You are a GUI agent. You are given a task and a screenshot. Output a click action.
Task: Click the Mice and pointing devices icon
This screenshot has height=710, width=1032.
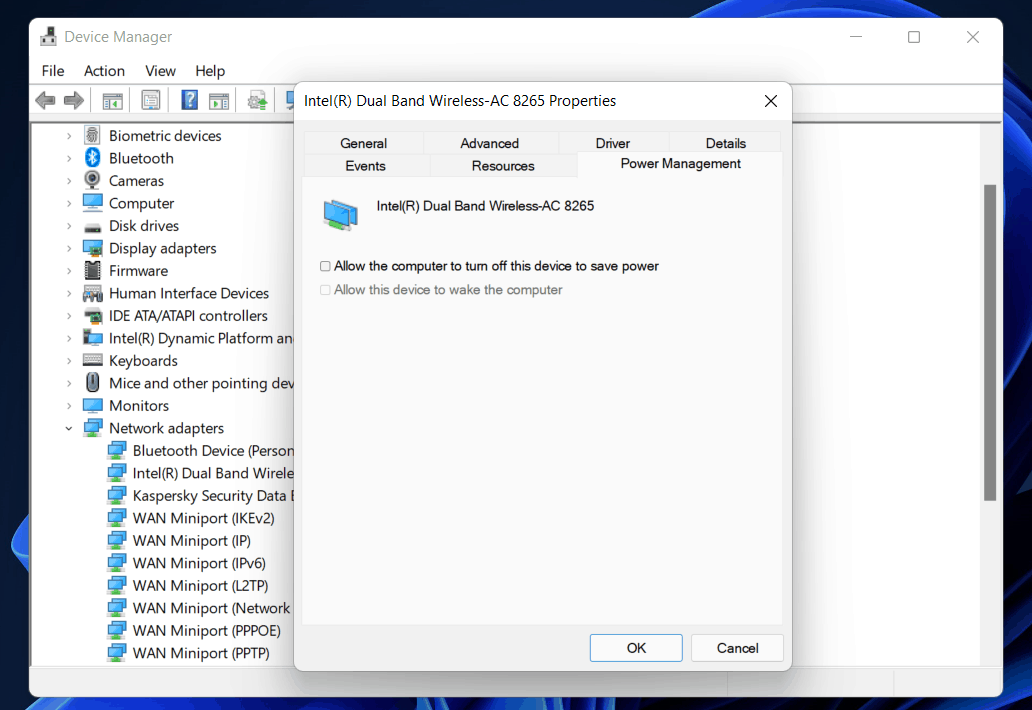pos(93,383)
